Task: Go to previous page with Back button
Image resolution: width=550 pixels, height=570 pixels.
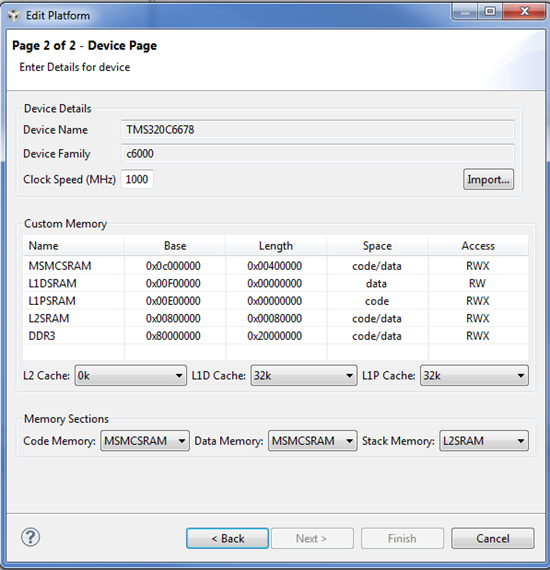Action: 228,538
